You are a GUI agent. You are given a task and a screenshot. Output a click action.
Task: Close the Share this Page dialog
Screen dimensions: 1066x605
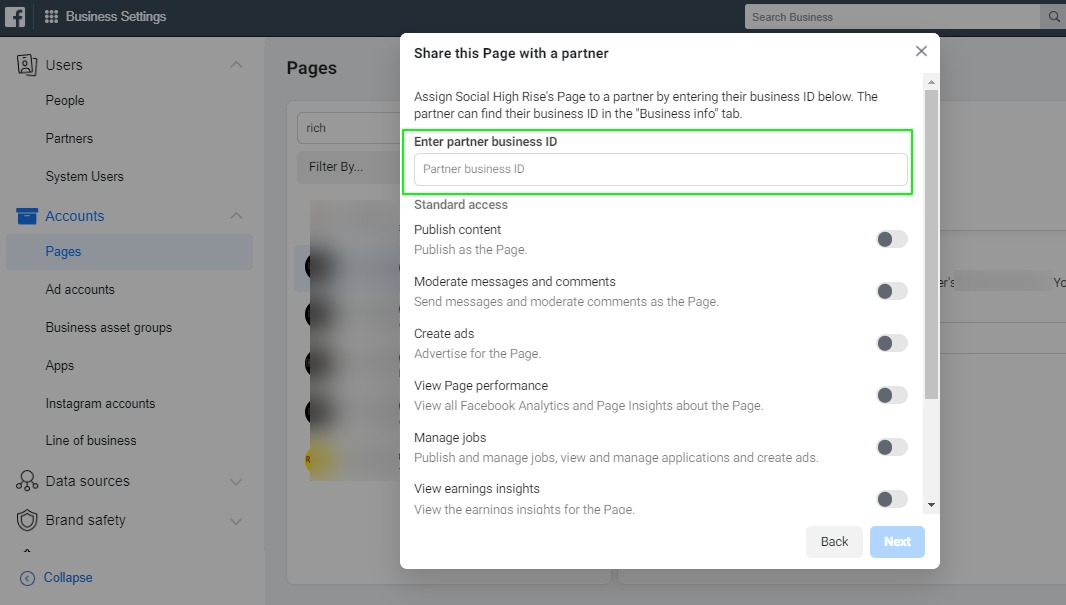point(921,51)
